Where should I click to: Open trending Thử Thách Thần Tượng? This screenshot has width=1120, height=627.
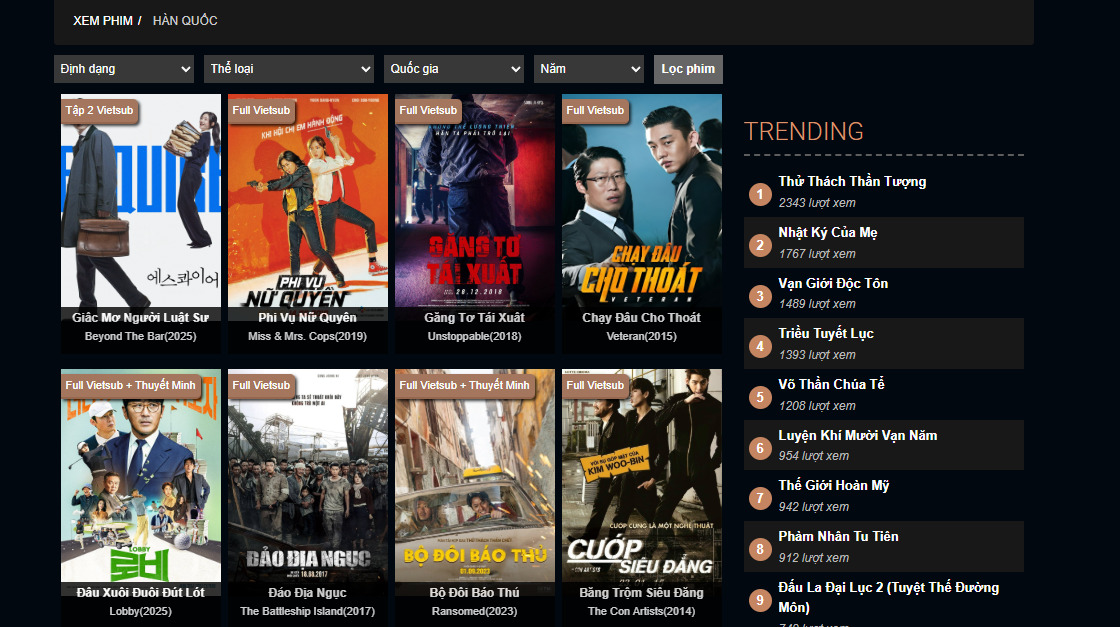pos(852,181)
